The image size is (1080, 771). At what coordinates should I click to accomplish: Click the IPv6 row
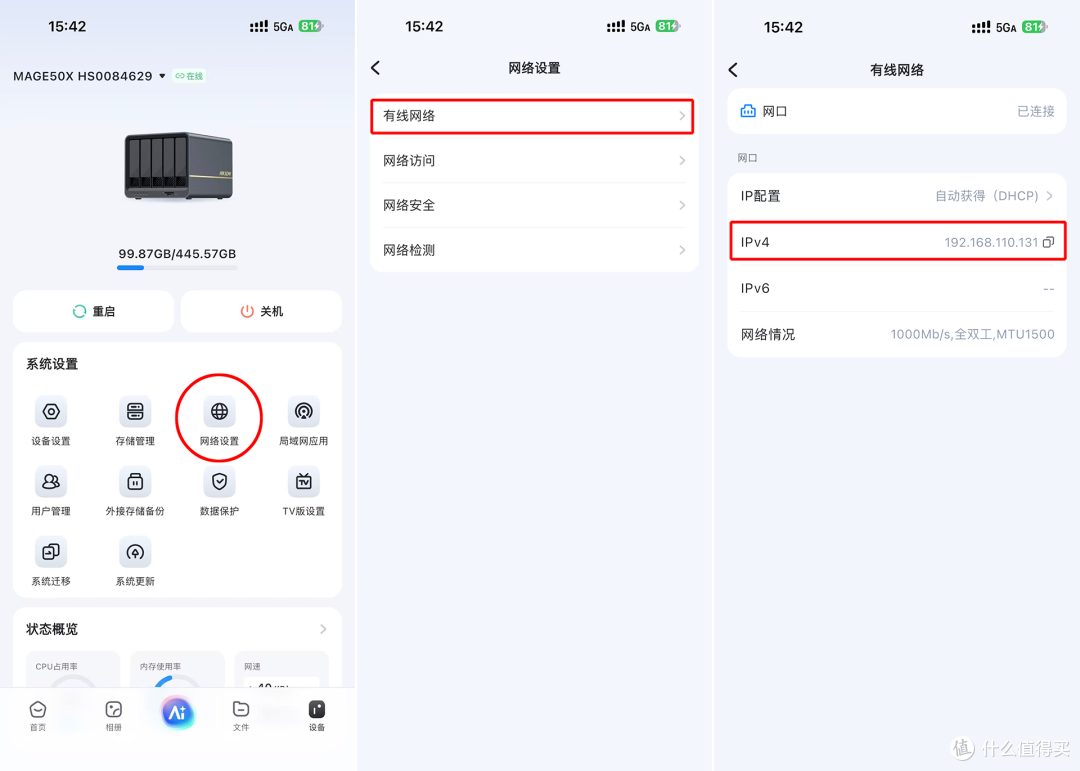[897, 288]
